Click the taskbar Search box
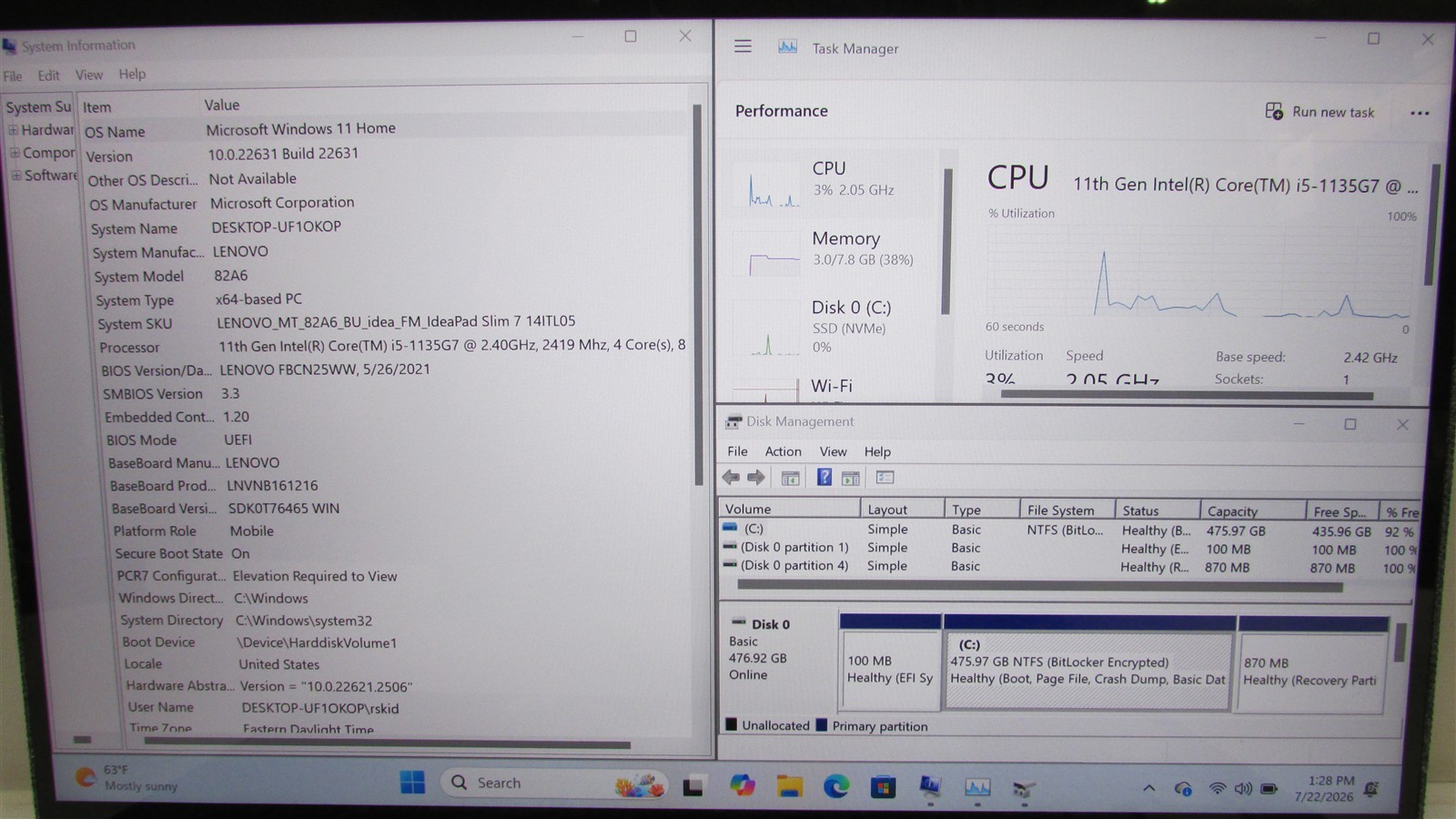1456x819 pixels. (x=553, y=783)
